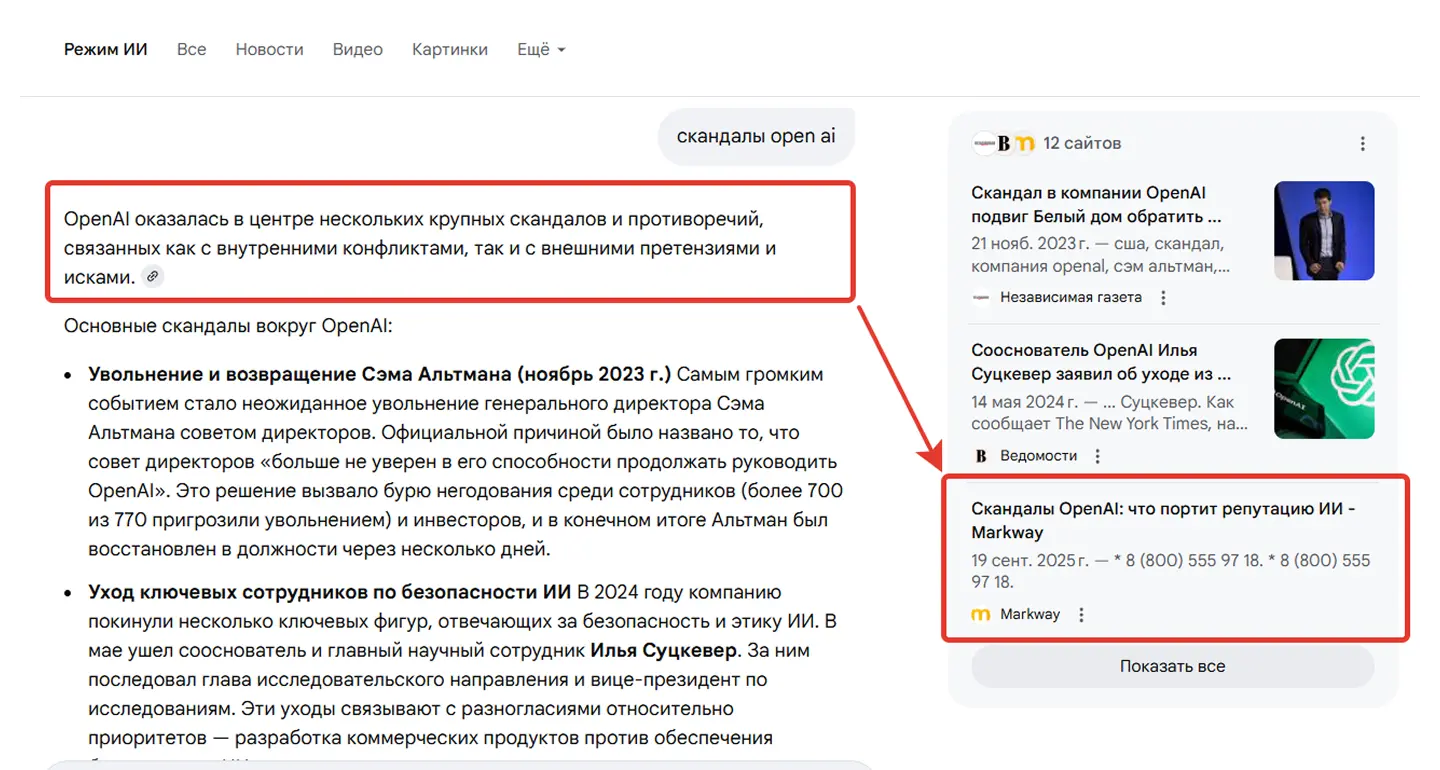
Task: Open options menu next to 12 сайтов
Action: tap(1362, 144)
